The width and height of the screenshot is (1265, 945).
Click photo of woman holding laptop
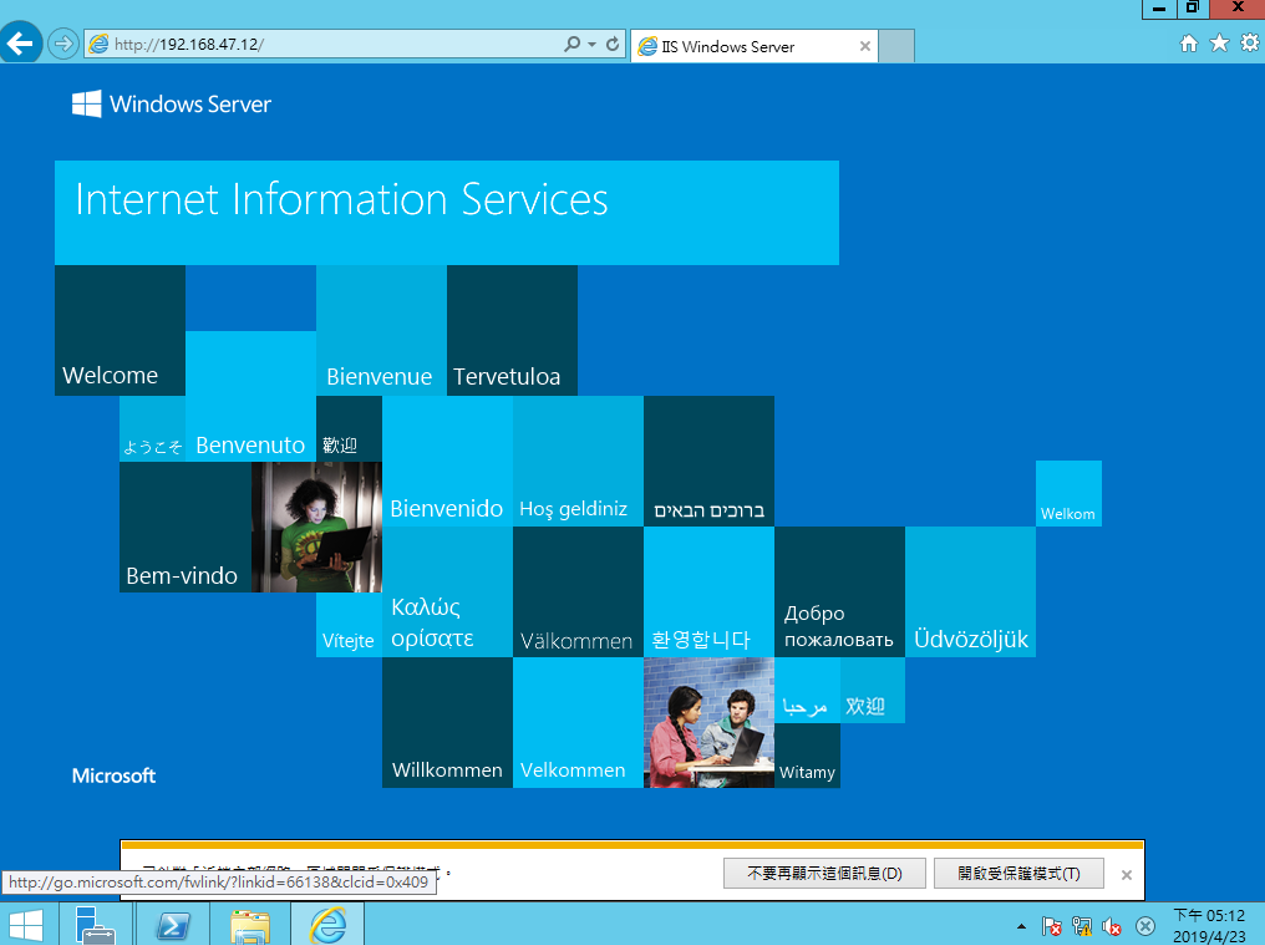point(316,526)
